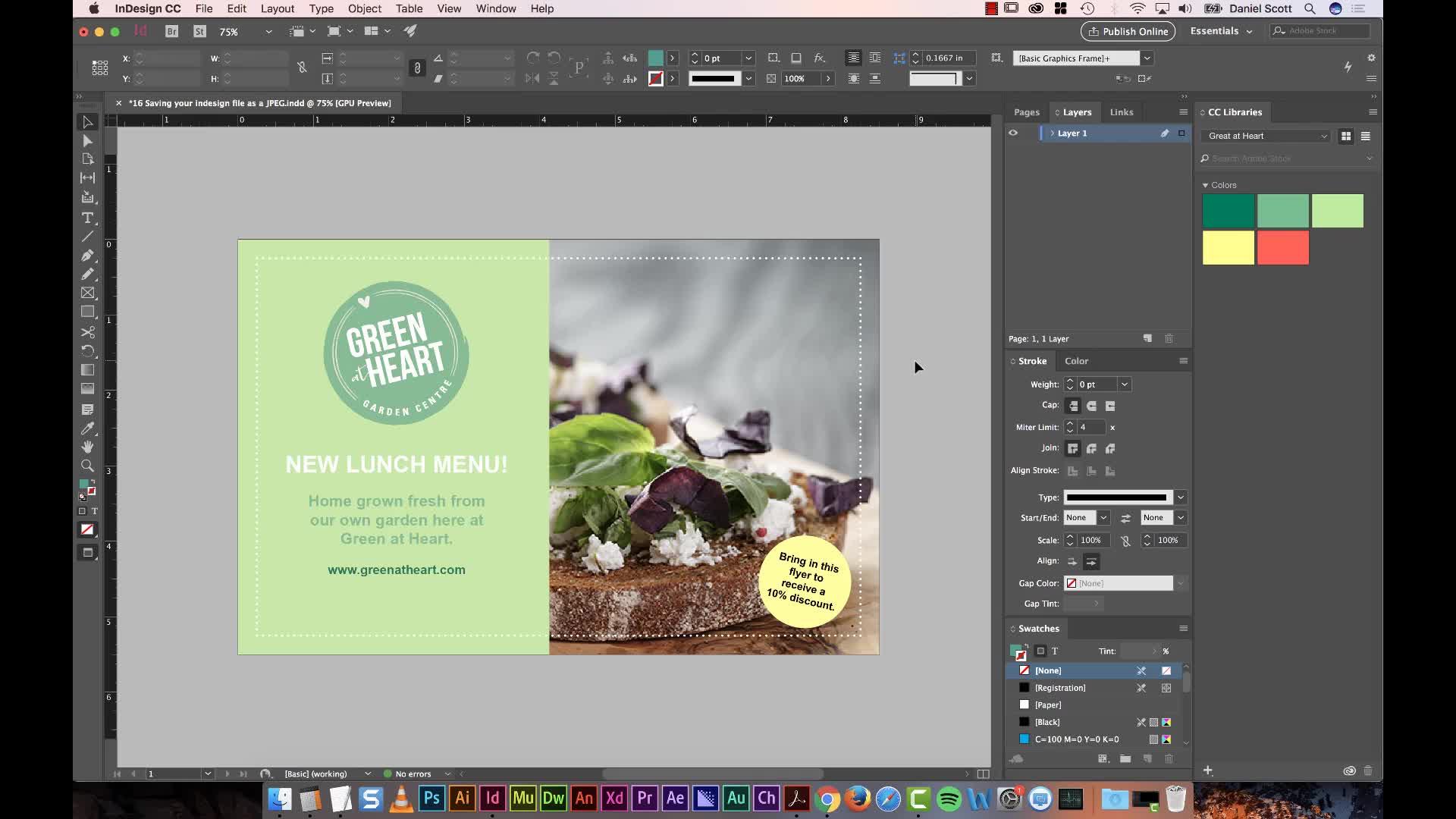The height and width of the screenshot is (819, 1456).
Task: Switch CC Libraries to grid view
Action: click(1346, 136)
